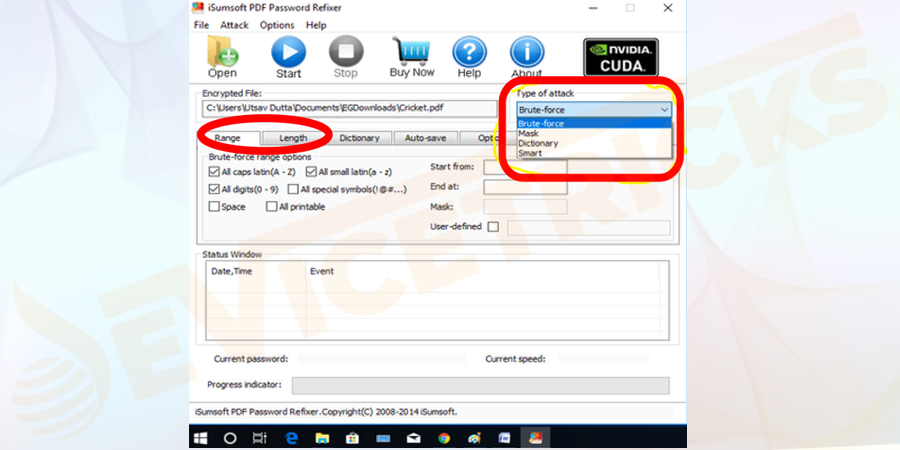Tick the User-defined checkbox
This screenshot has height=450, width=900.
tap(493, 227)
